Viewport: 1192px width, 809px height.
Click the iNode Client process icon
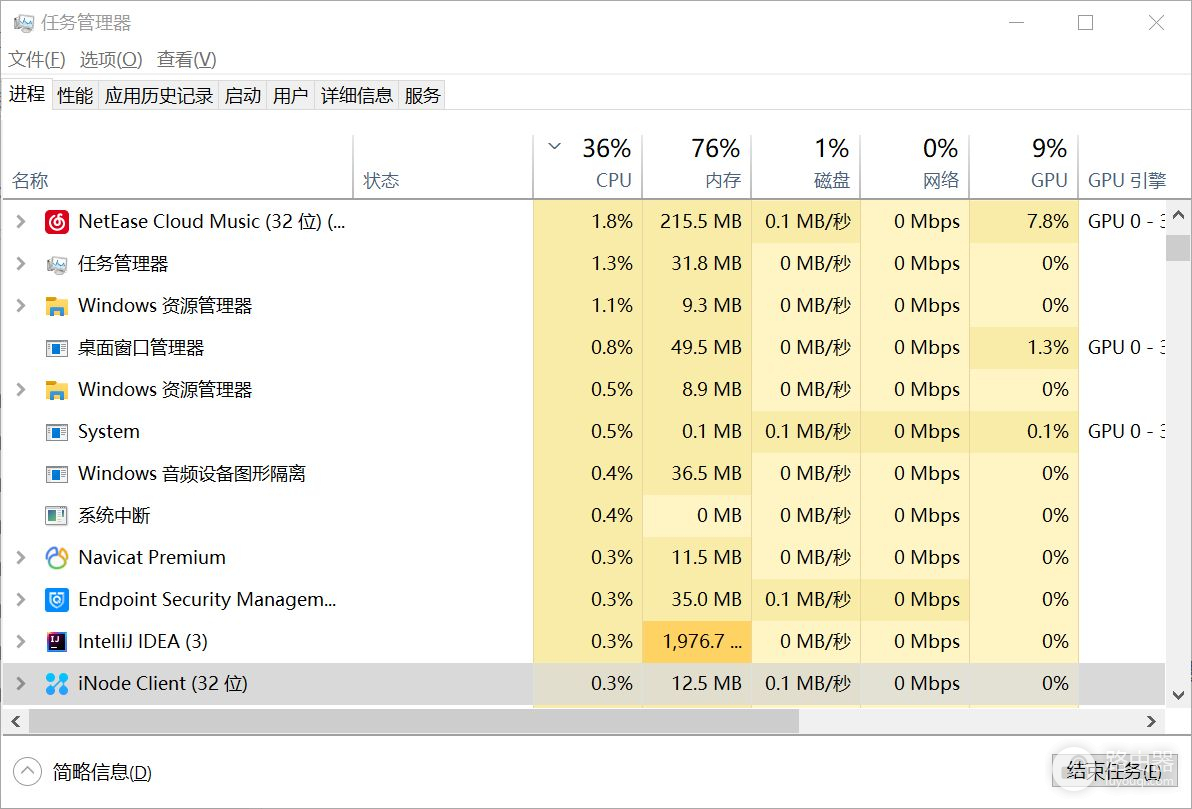point(57,684)
